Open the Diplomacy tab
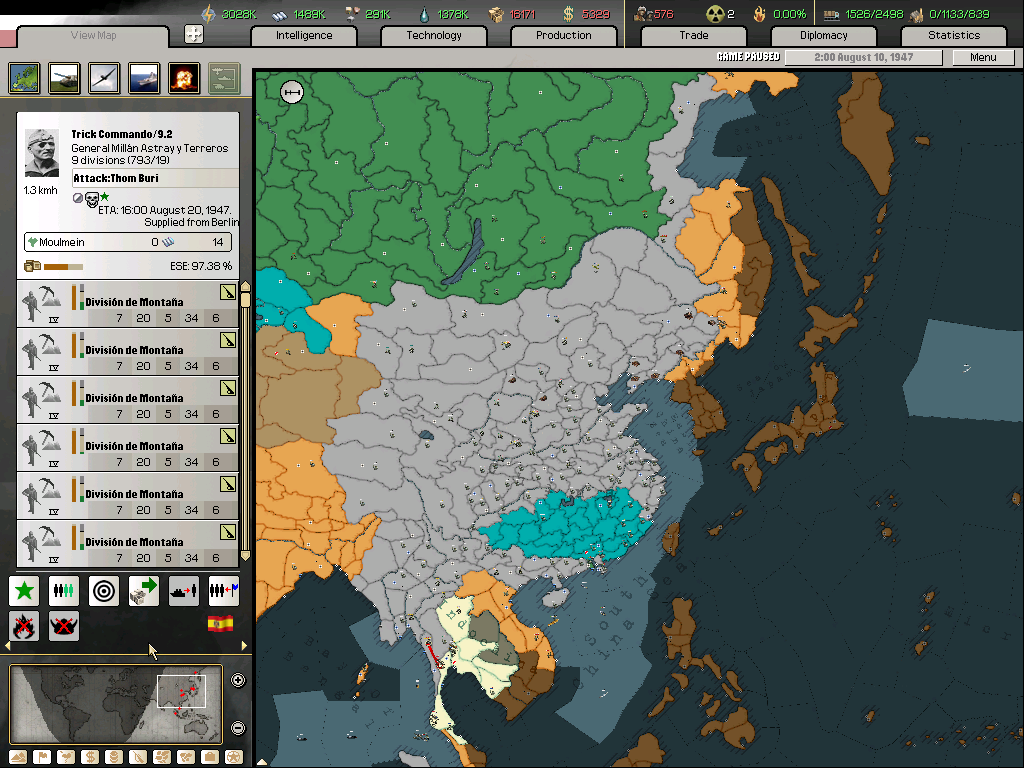The height and width of the screenshot is (768, 1024). 823,35
